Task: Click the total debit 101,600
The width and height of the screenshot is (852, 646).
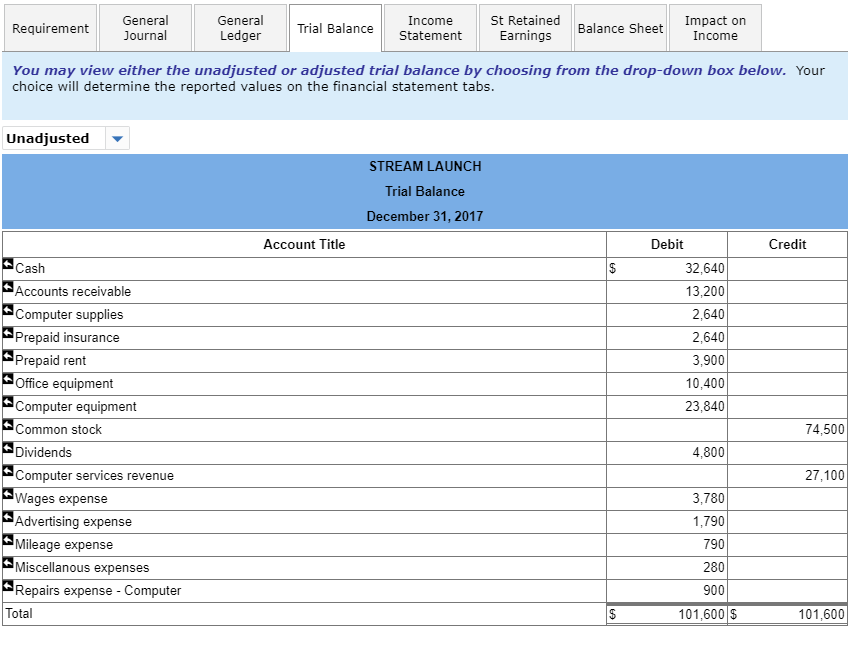Action: tap(701, 614)
